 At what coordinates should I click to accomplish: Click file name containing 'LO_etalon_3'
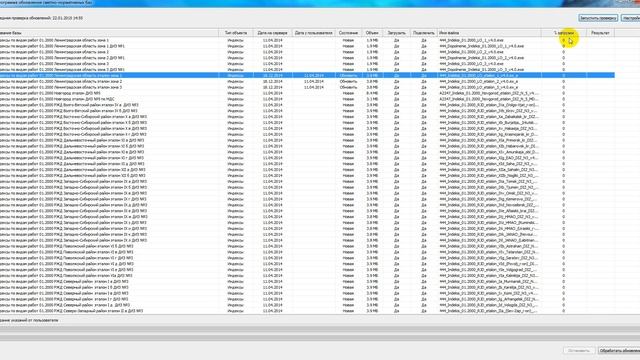[478, 87]
